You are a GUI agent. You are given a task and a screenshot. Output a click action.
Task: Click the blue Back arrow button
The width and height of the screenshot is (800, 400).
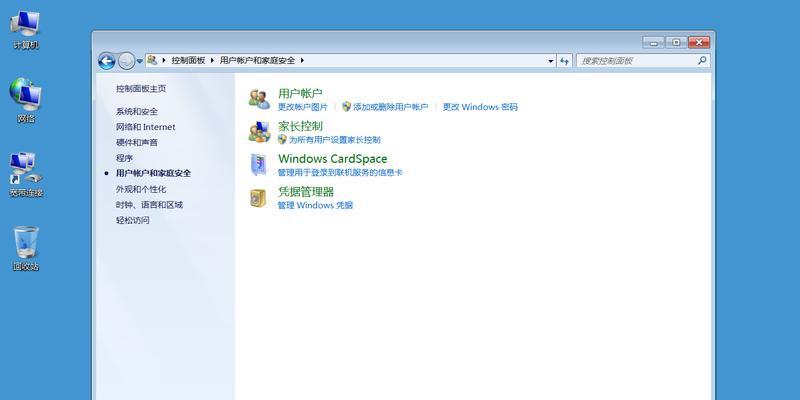coord(106,61)
